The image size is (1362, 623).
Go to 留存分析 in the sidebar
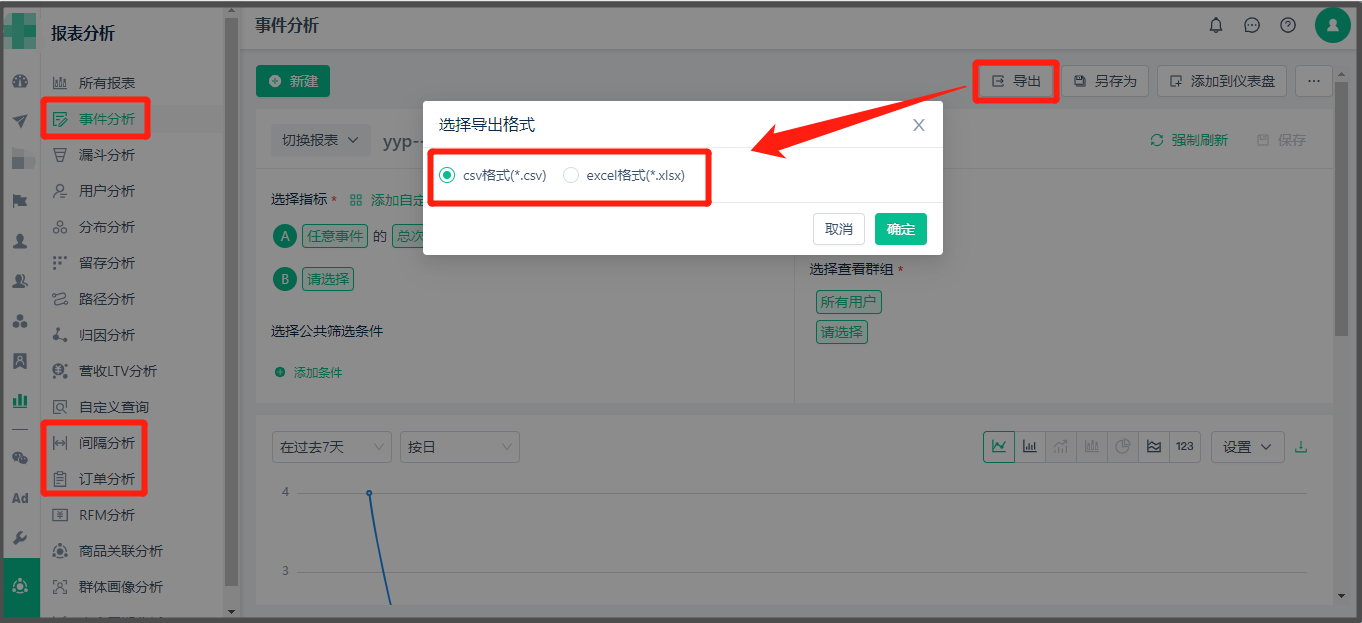point(106,263)
